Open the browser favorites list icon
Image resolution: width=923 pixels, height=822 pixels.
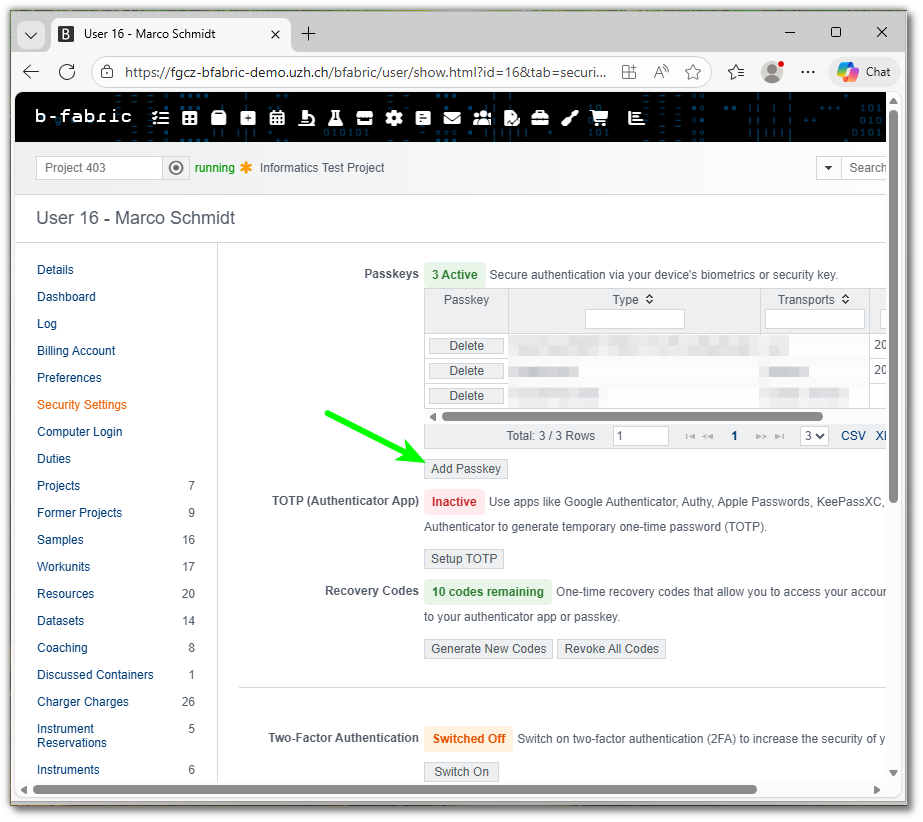736,72
